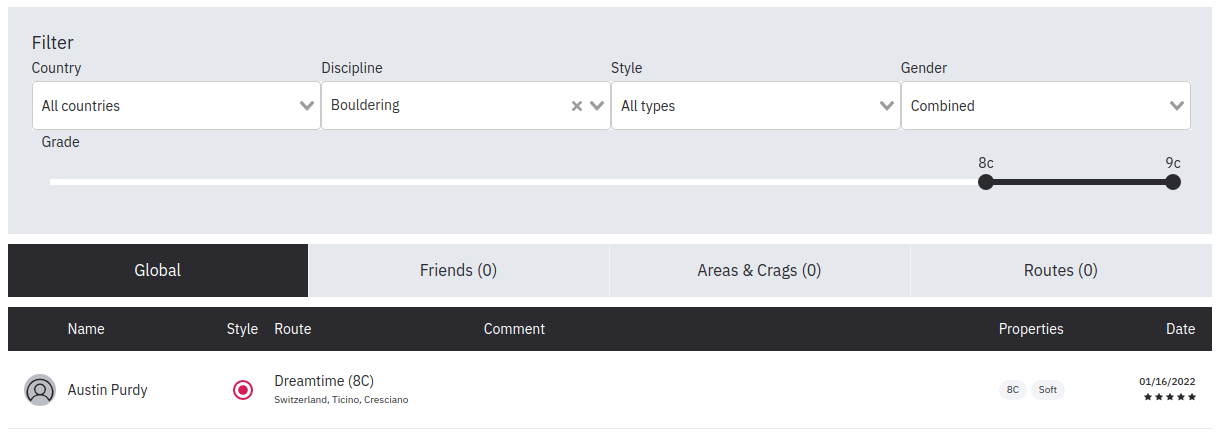Switch to the Global tab
Viewport: 1224px width, 440px height.
[158, 270]
